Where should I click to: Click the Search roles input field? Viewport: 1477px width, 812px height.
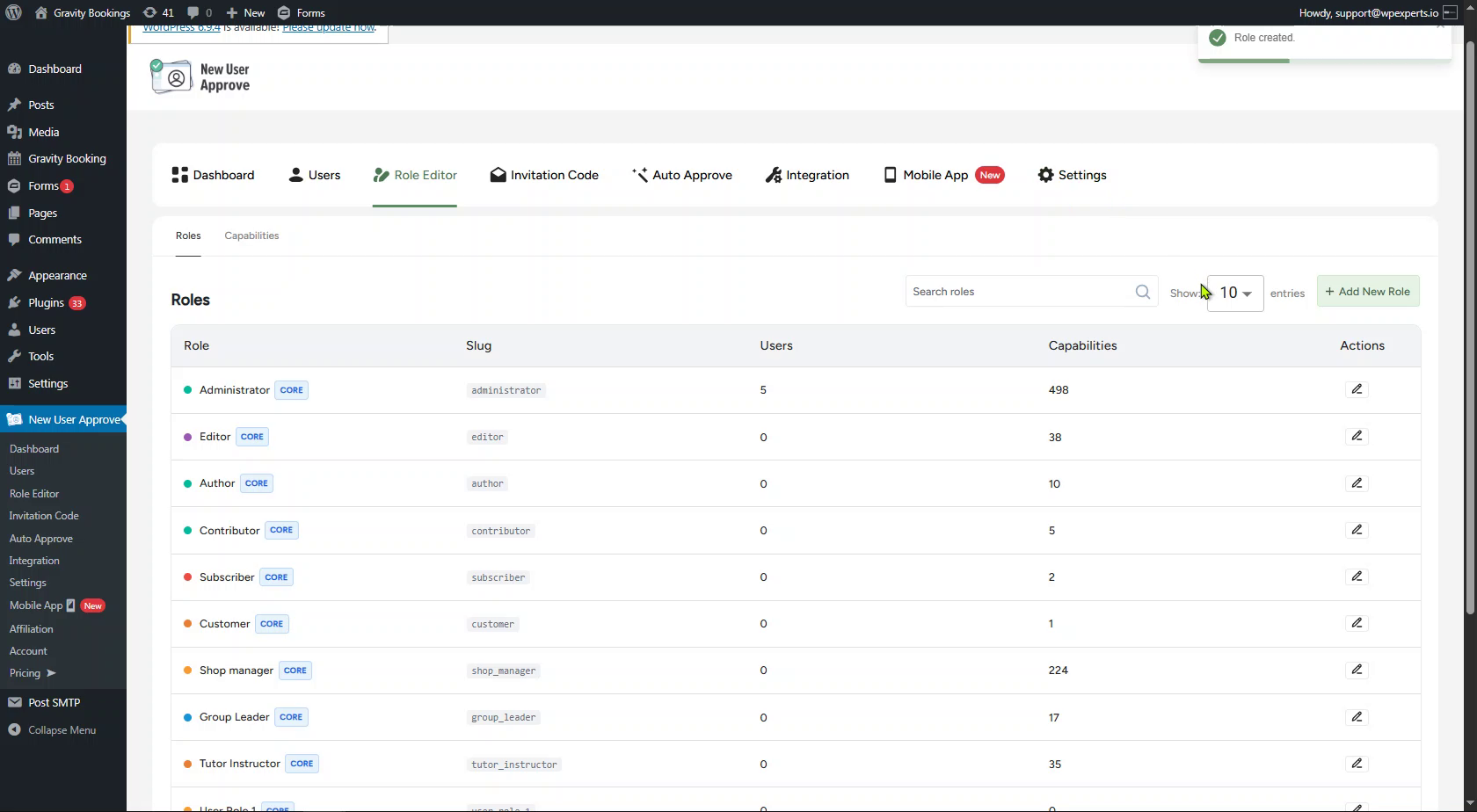click(1031, 292)
